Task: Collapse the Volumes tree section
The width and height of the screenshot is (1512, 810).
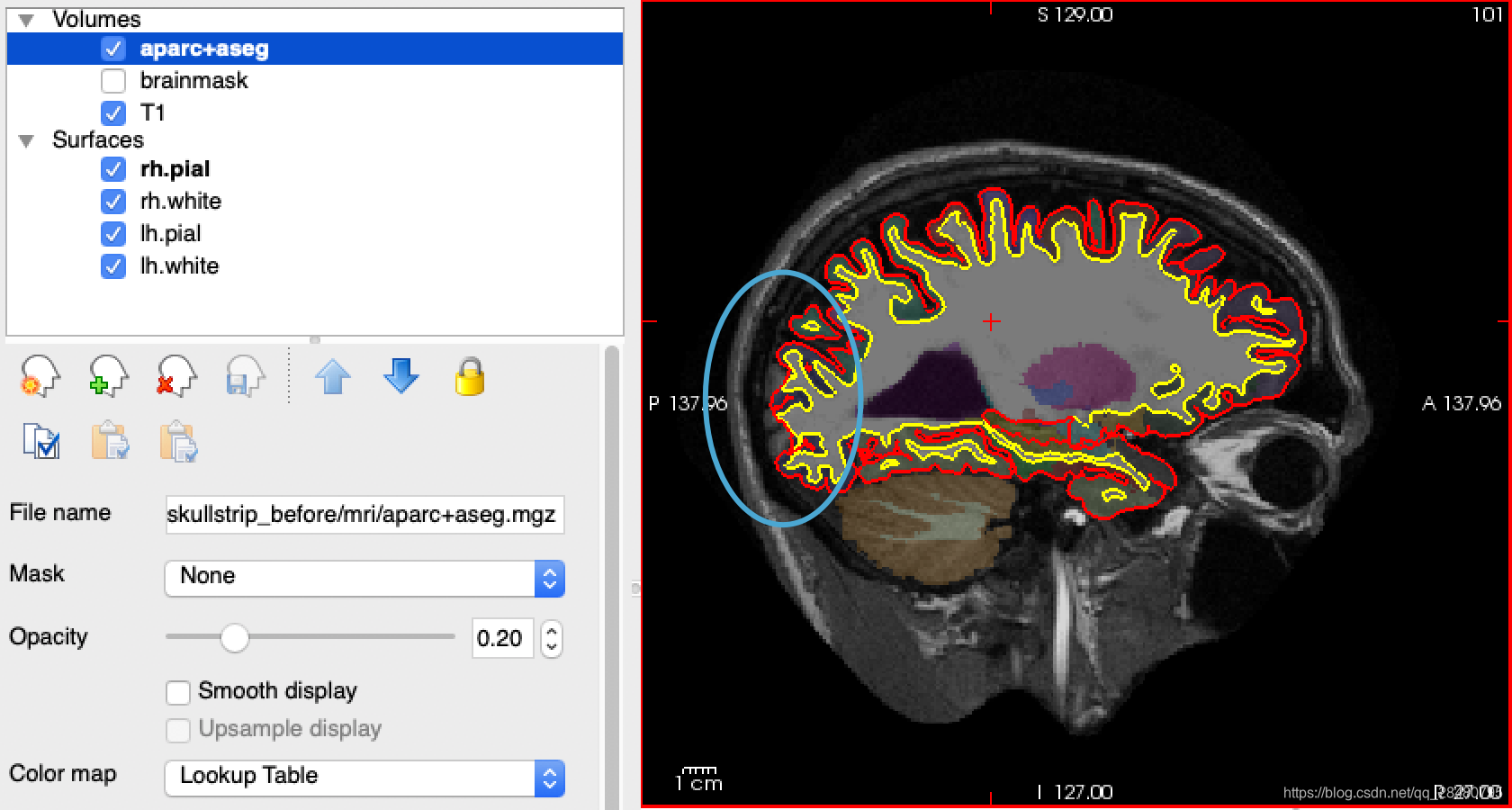Action: (25, 18)
